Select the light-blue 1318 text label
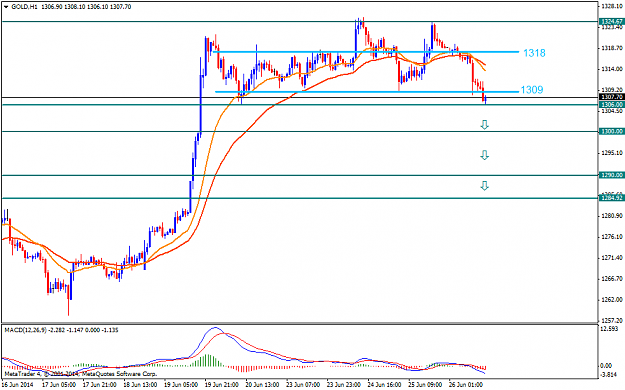This screenshot has height=390, width=625. [534, 53]
